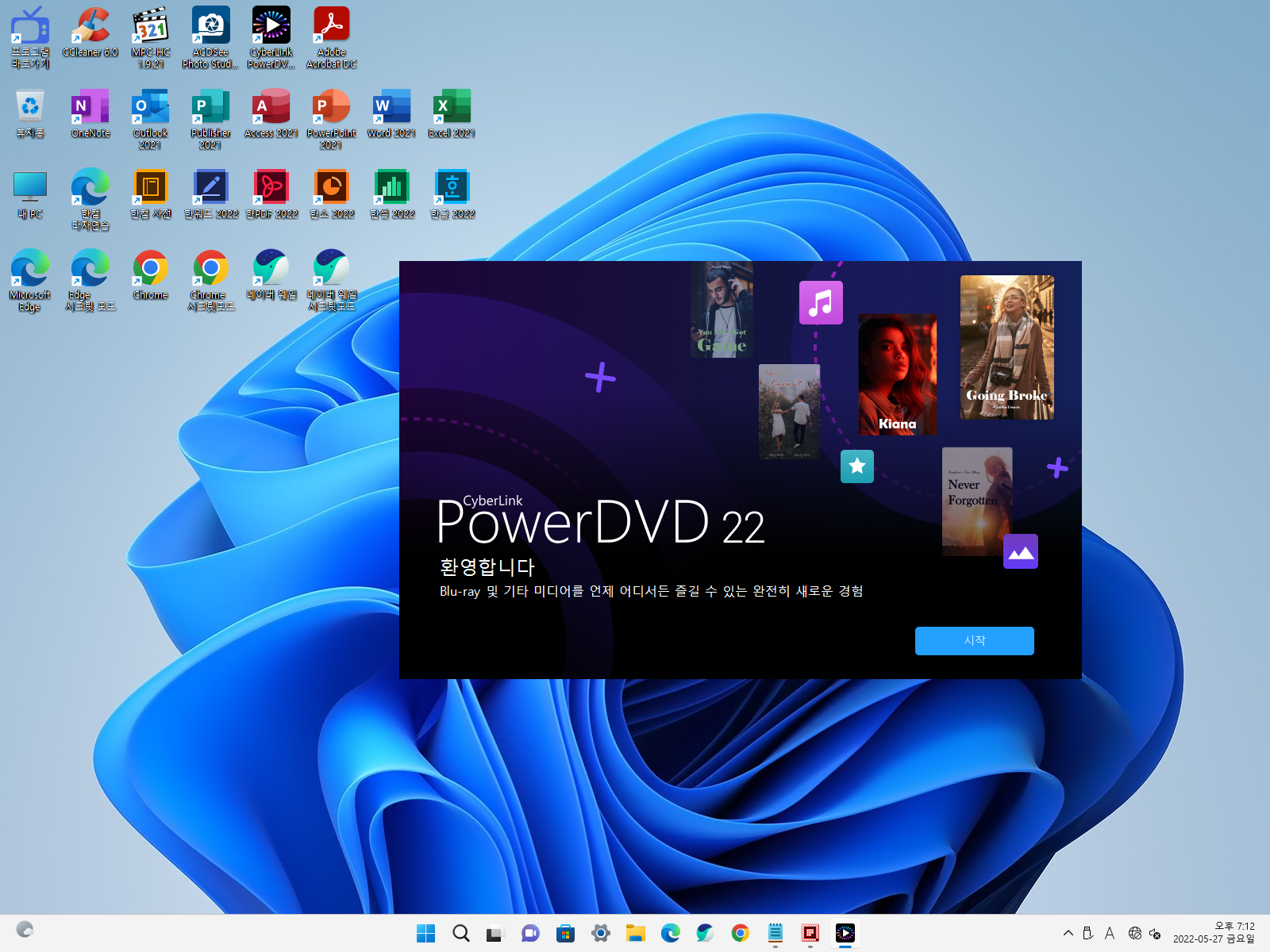Viewport: 1270px width, 952px height.
Task: Open Microsoft Store from taskbar
Action: [565, 933]
